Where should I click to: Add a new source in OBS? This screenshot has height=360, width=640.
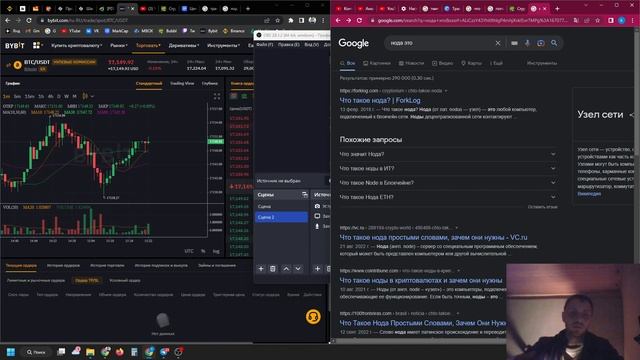click(317, 269)
